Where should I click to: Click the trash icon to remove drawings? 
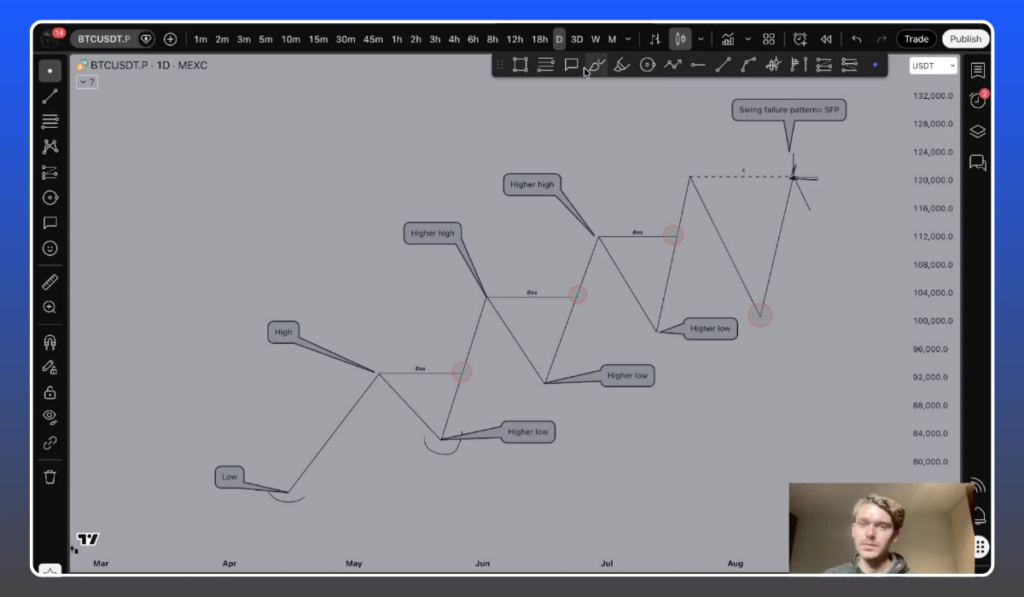click(x=50, y=477)
